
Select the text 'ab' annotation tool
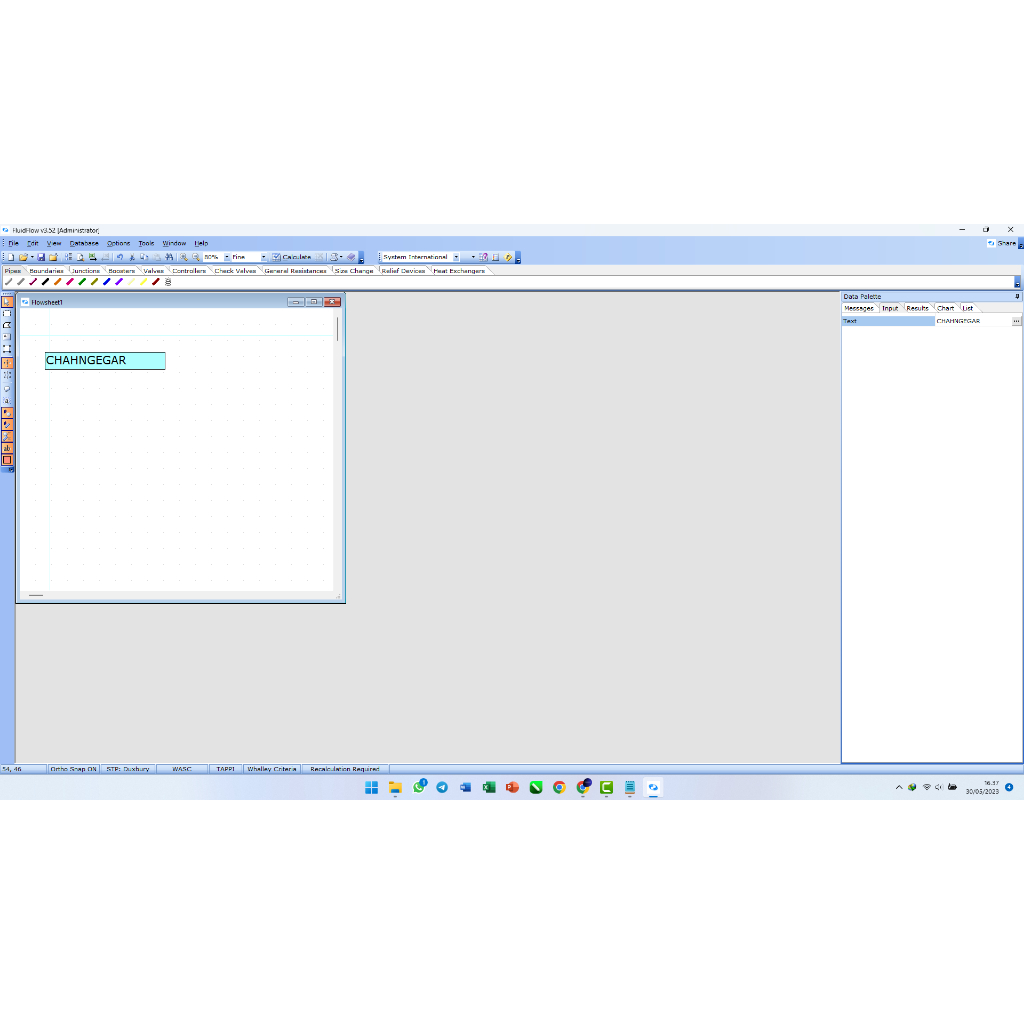[7, 448]
